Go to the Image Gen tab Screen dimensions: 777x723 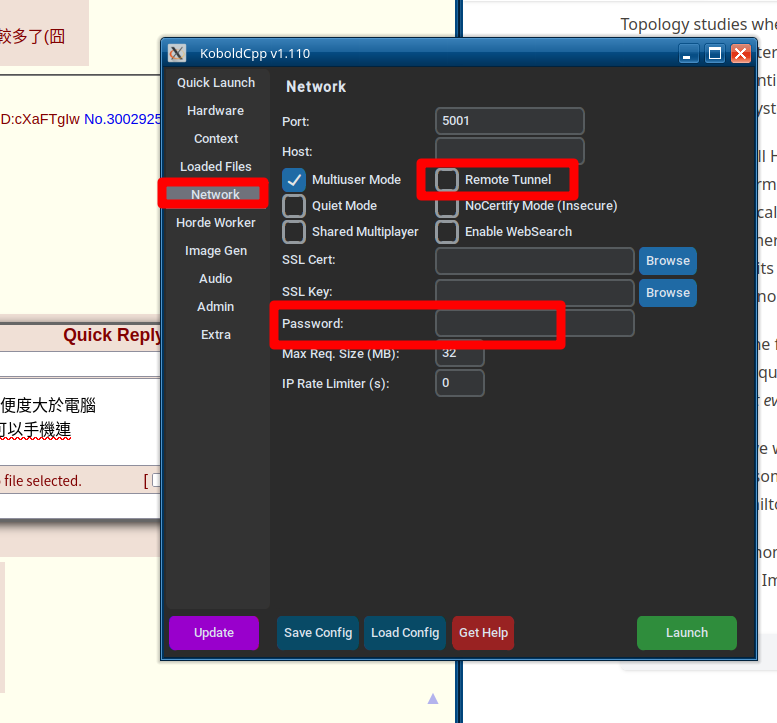[x=216, y=251]
